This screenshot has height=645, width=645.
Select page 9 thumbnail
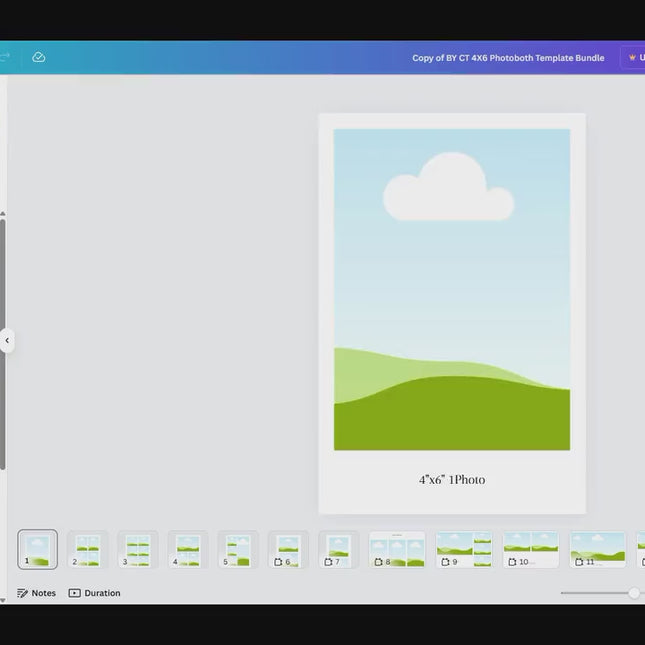click(464, 549)
